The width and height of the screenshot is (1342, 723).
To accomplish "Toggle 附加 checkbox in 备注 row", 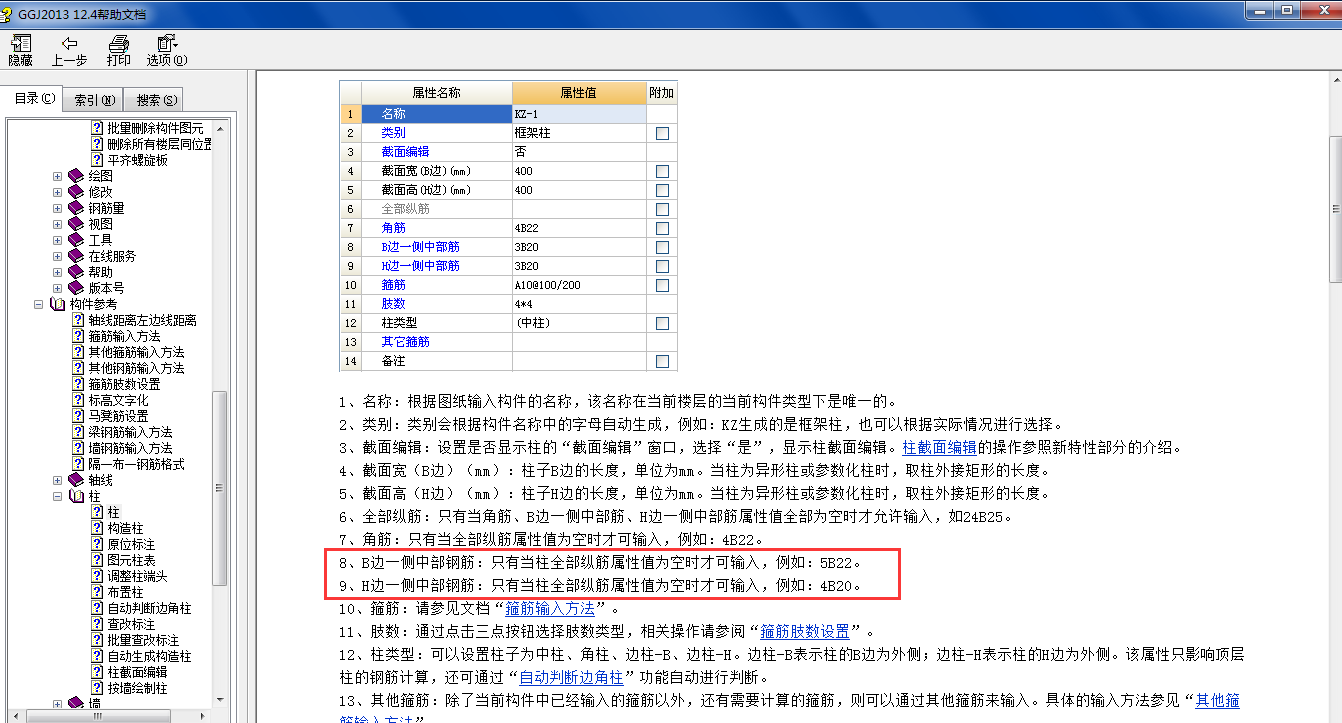I will [x=662, y=361].
